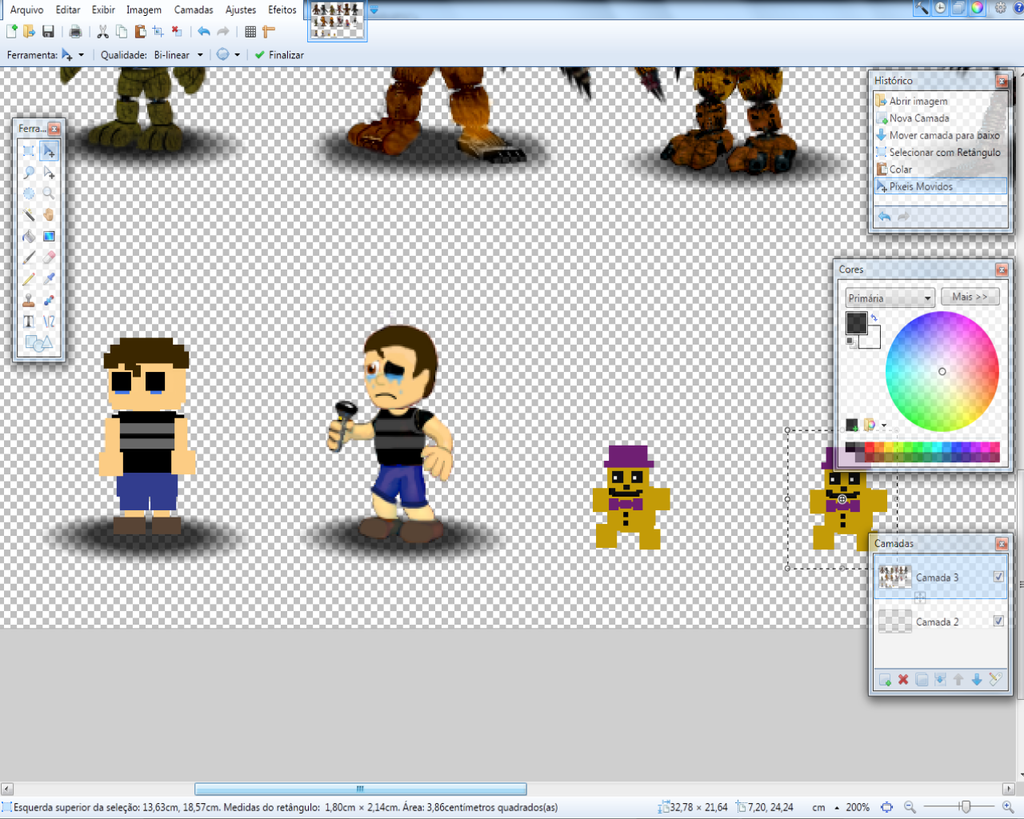Select the Clone Stamp tool
This screenshot has height=819, width=1024.
29,300
